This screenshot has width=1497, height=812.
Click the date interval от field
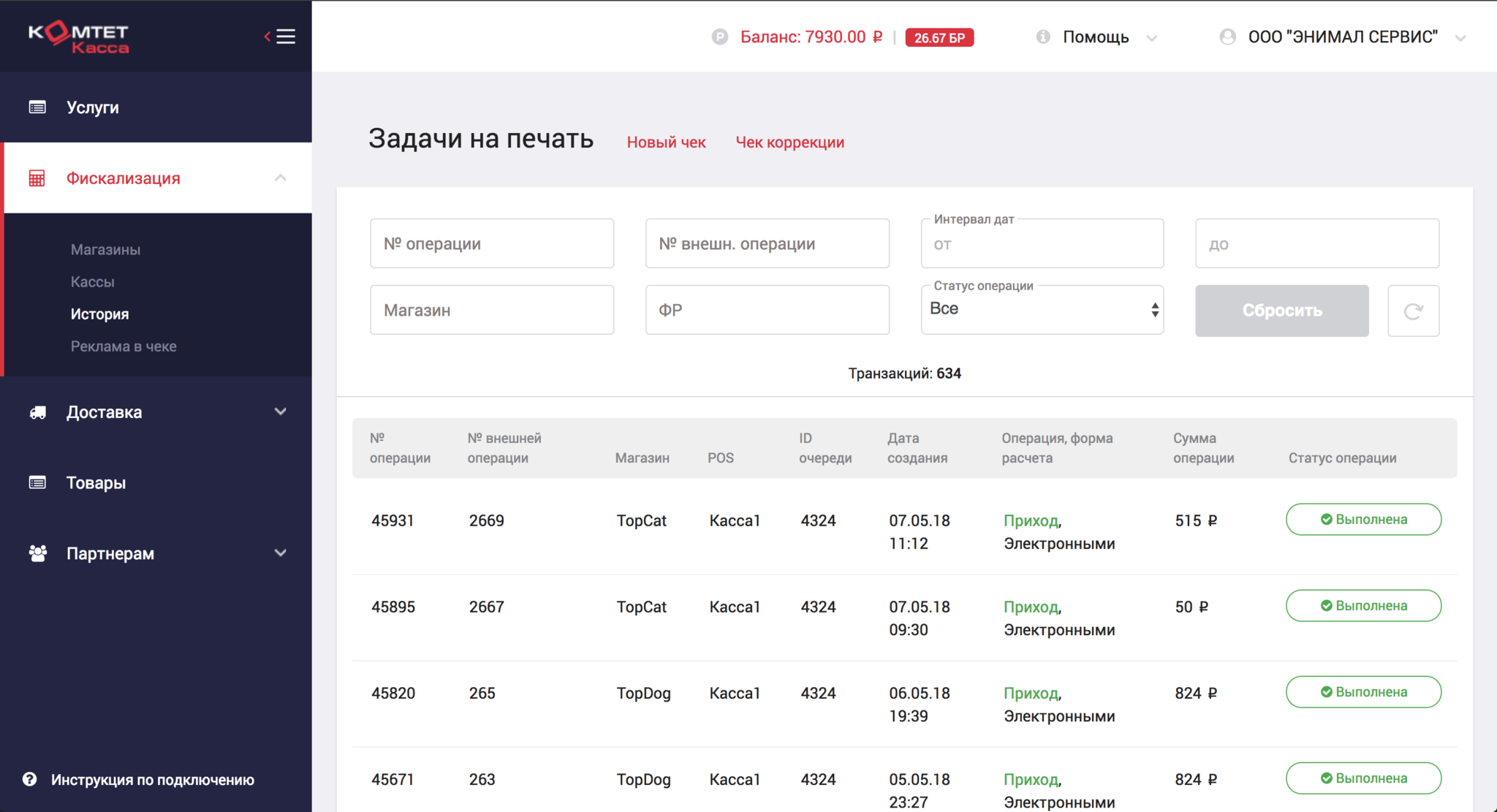(x=1042, y=245)
